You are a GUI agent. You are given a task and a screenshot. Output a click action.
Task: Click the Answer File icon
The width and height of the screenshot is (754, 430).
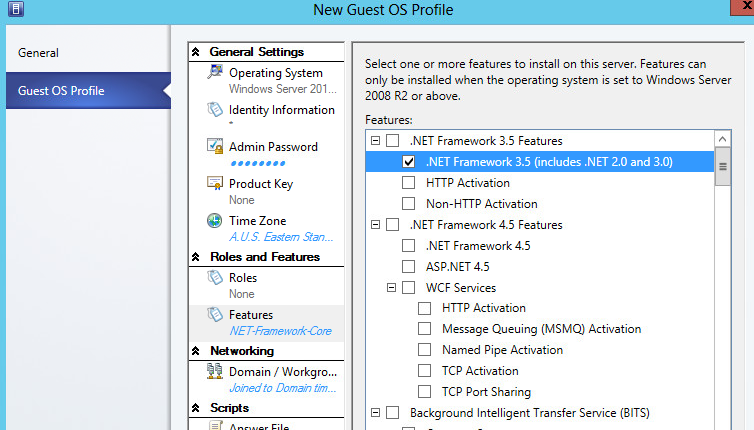pos(215,425)
